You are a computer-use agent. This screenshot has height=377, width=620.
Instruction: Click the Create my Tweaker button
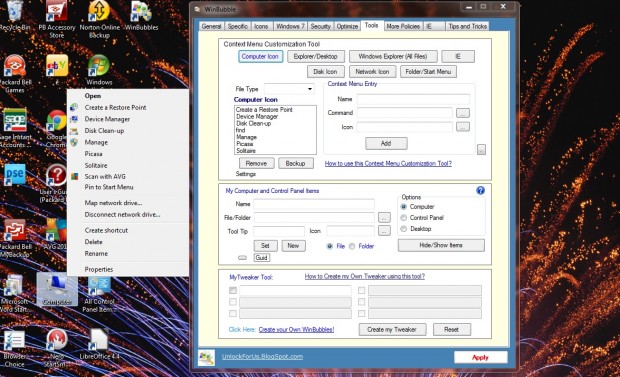click(392, 330)
